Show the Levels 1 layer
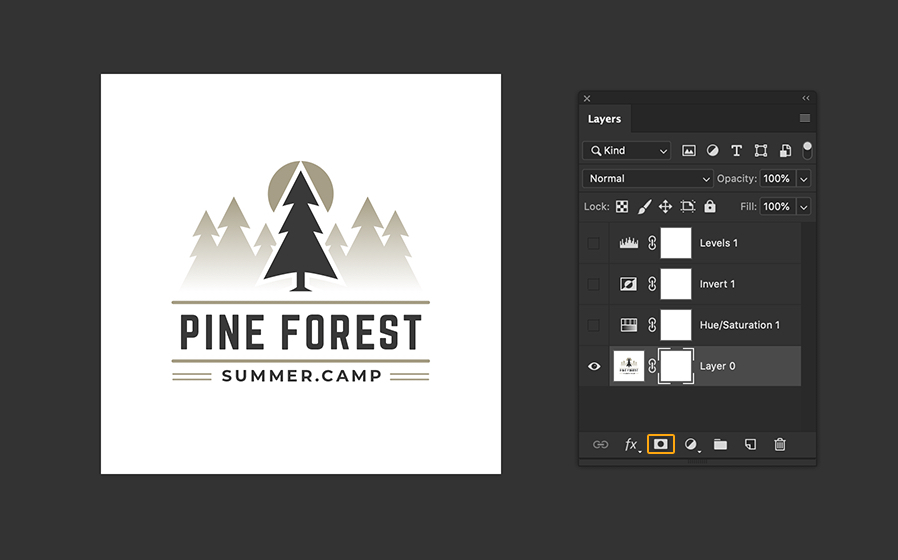 [594, 243]
